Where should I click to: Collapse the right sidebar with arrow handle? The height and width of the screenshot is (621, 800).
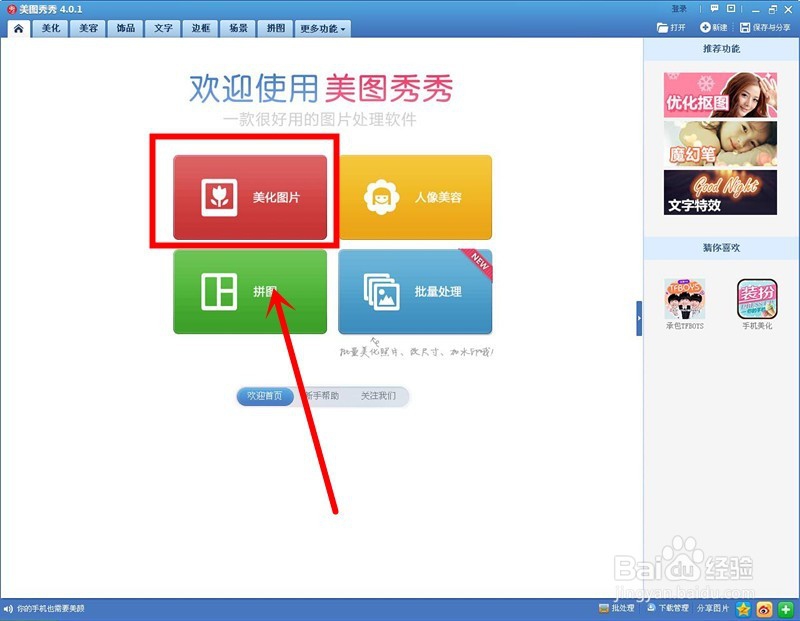[x=639, y=318]
